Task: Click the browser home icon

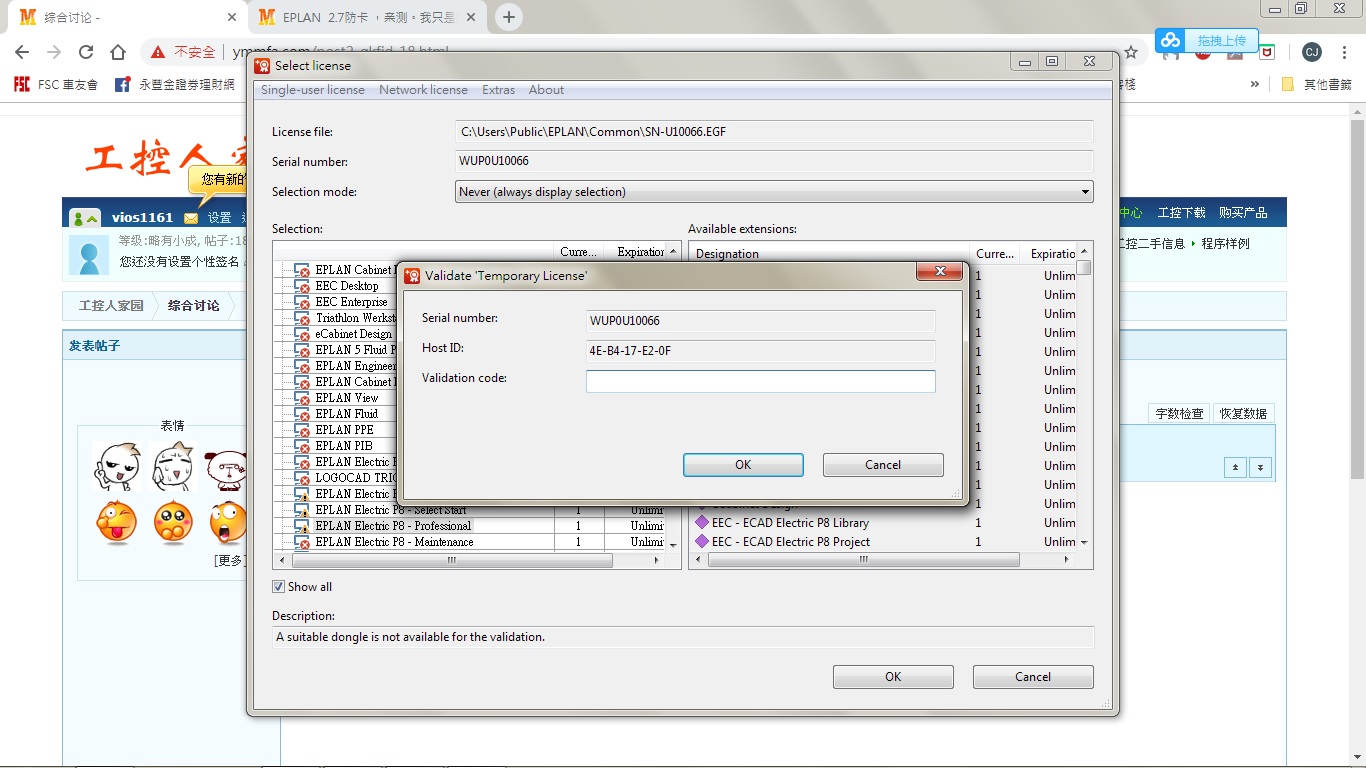Action: 118,52
